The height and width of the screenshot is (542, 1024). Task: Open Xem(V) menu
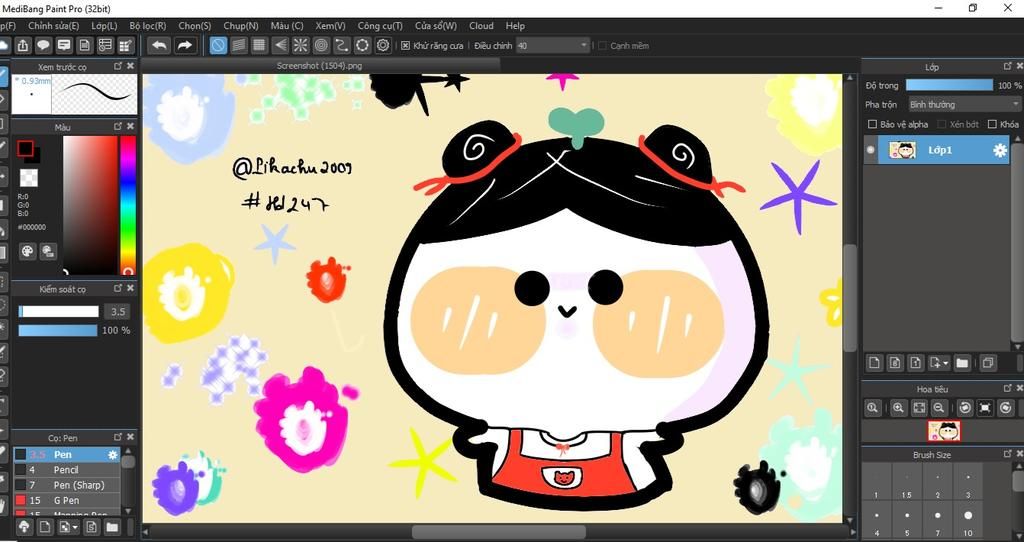330,26
